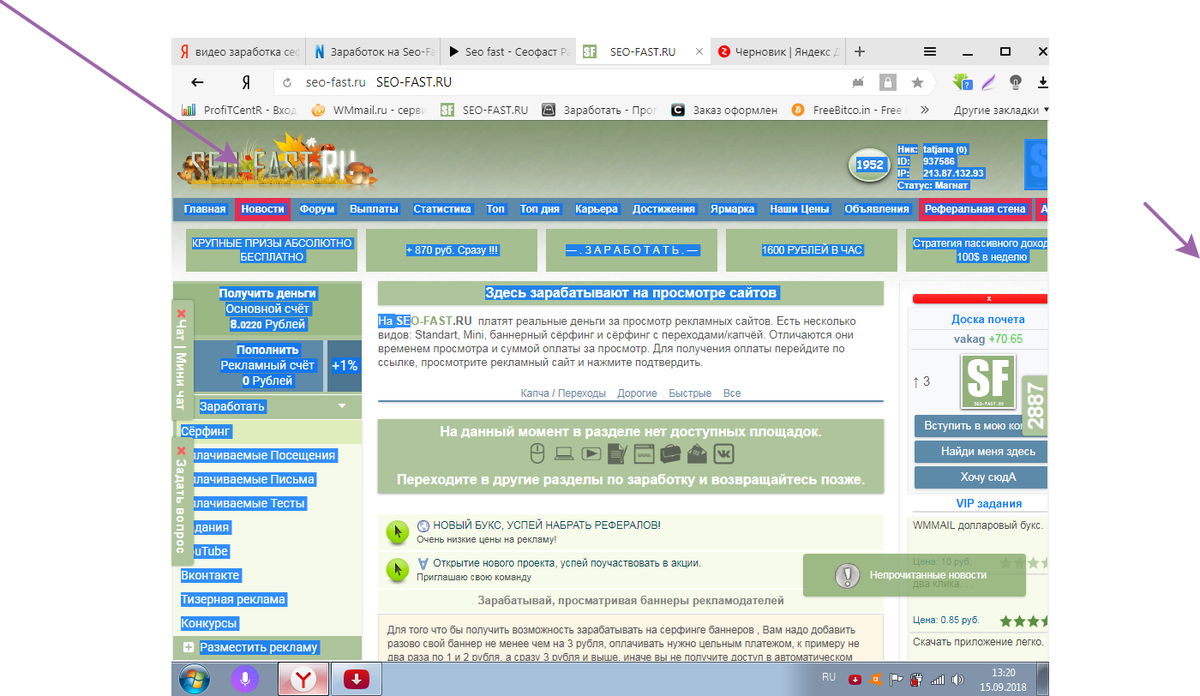Open Тизерная реклама sidebar item
The image size is (1200, 696).
233,599
